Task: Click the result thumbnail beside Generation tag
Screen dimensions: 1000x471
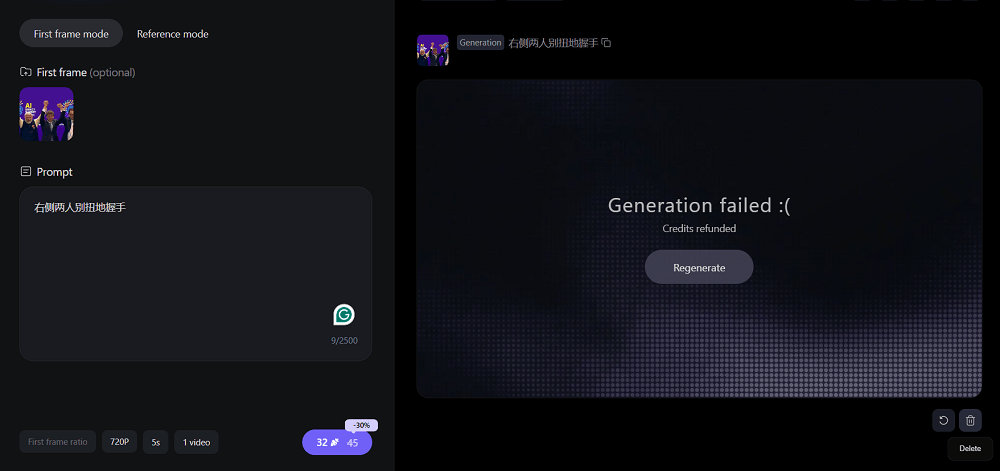Action: [x=432, y=50]
